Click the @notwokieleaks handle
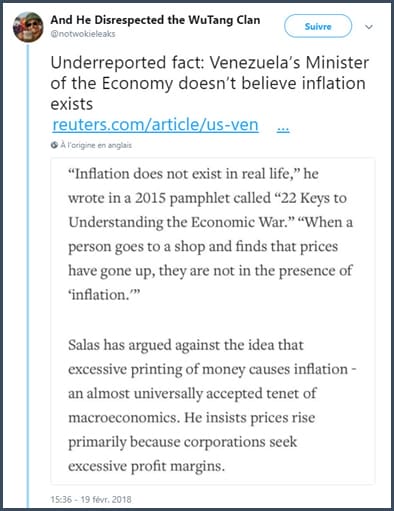Image resolution: width=394 pixels, height=511 pixels. [x=83, y=34]
